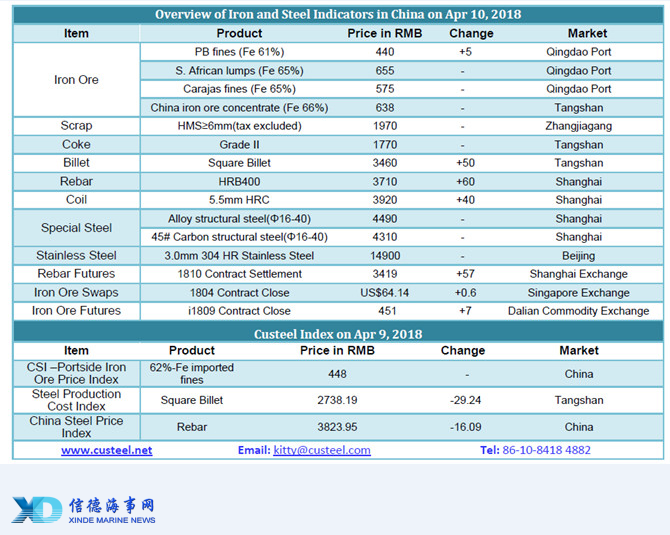Screen dimensions: 670x535
Task: Click the 'PB fines (Fe 61%)' product cell
Action: point(239,52)
